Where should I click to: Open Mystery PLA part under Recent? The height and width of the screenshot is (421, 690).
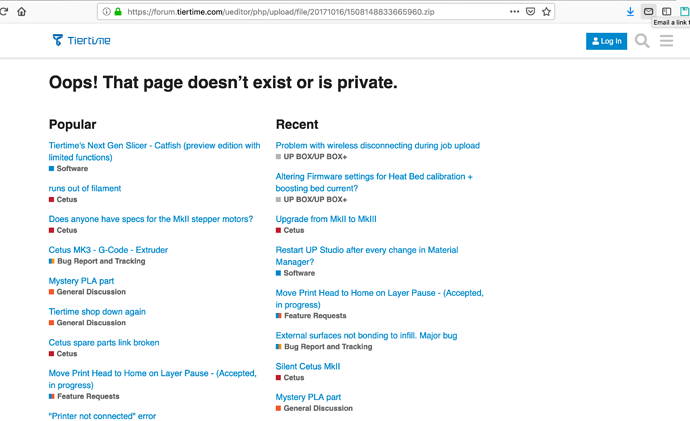[x=308, y=397]
